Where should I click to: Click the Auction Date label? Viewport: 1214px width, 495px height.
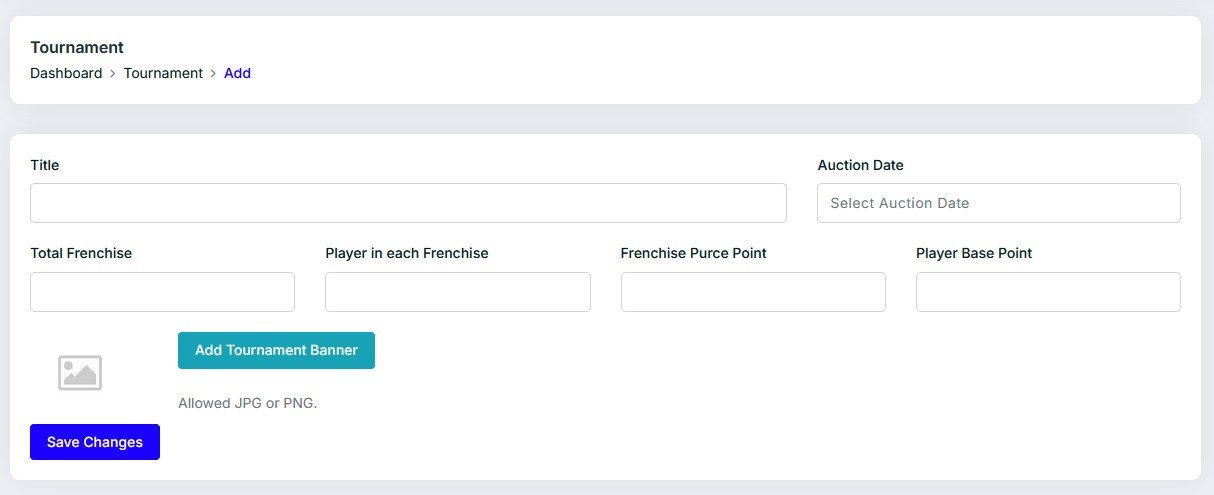pyautogui.click(x=860, y=165)
